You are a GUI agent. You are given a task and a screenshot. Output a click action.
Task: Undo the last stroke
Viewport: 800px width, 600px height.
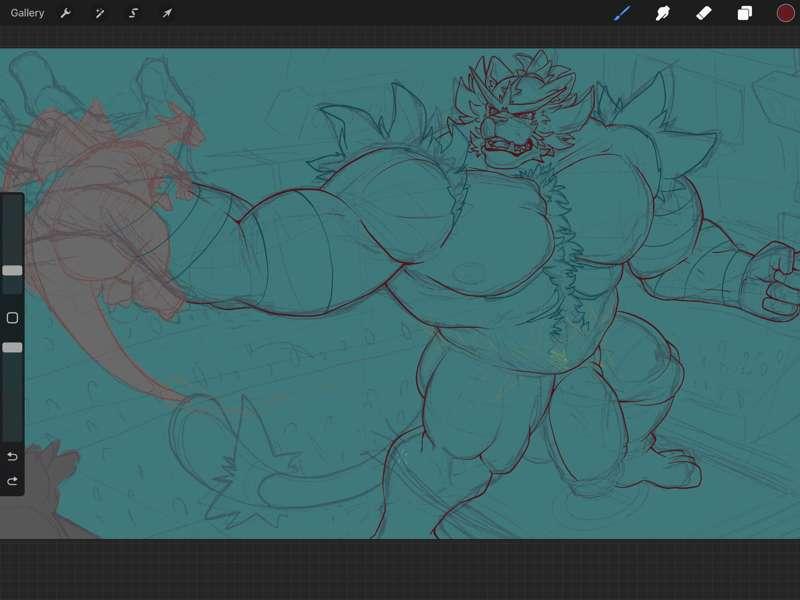click(x=12, y=456)
